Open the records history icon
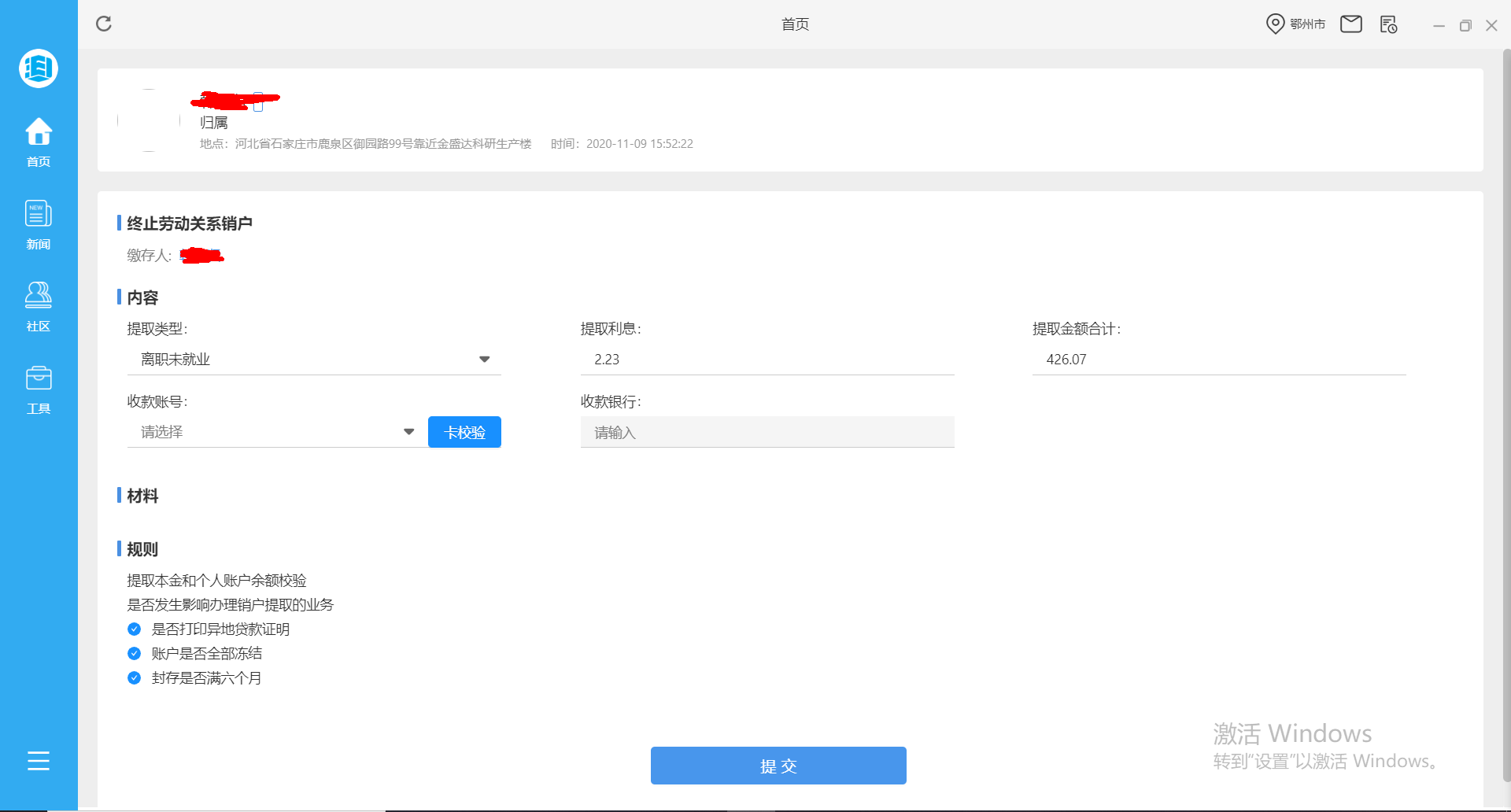This screenshot has width=1511, height=812. [1388, 24]
